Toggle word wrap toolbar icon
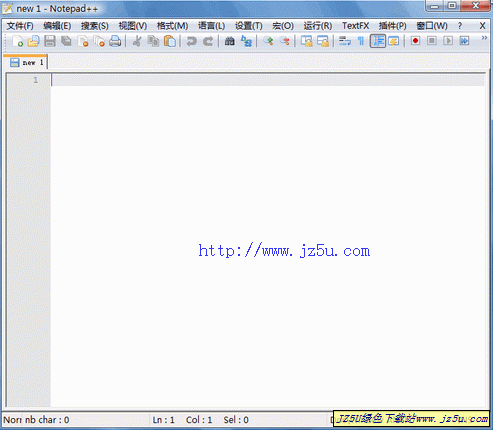This screenshot has height=430, width=493. coord(345,41)
